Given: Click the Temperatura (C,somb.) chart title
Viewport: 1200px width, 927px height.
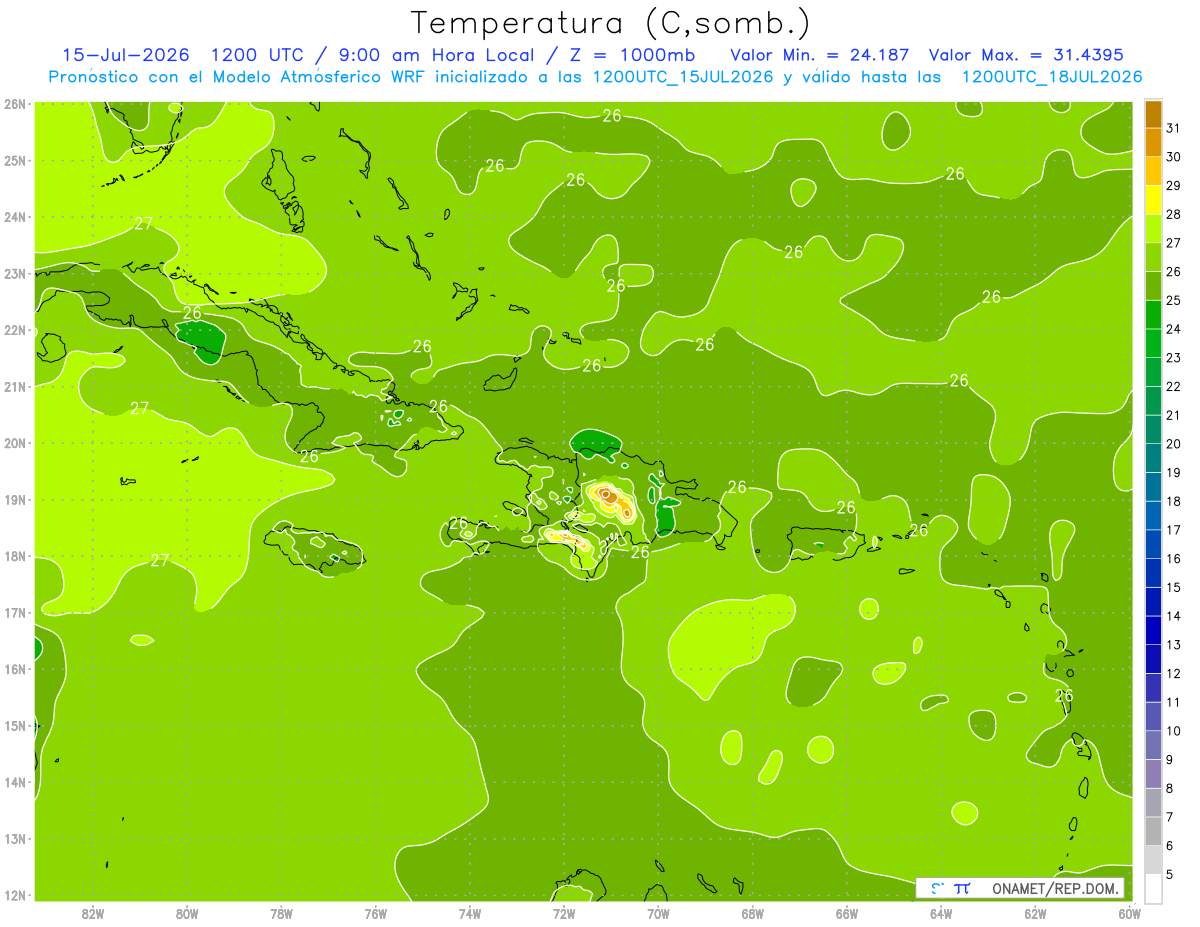Looking at the screenshot, I should (611, 24).
